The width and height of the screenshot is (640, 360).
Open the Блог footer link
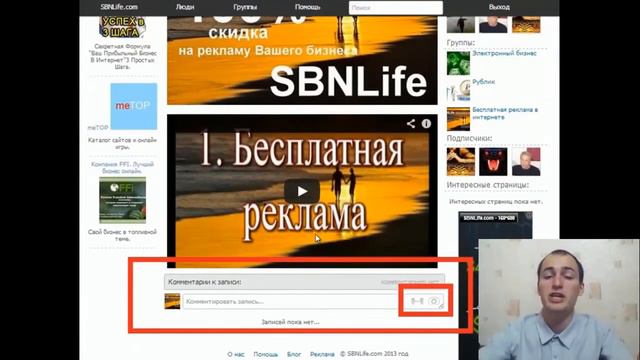(x=294, y=354)
